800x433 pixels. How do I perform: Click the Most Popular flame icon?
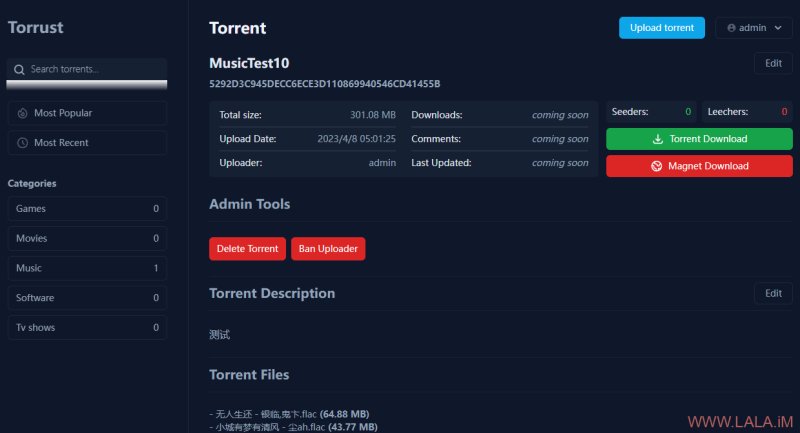click(x=22, y=113)
